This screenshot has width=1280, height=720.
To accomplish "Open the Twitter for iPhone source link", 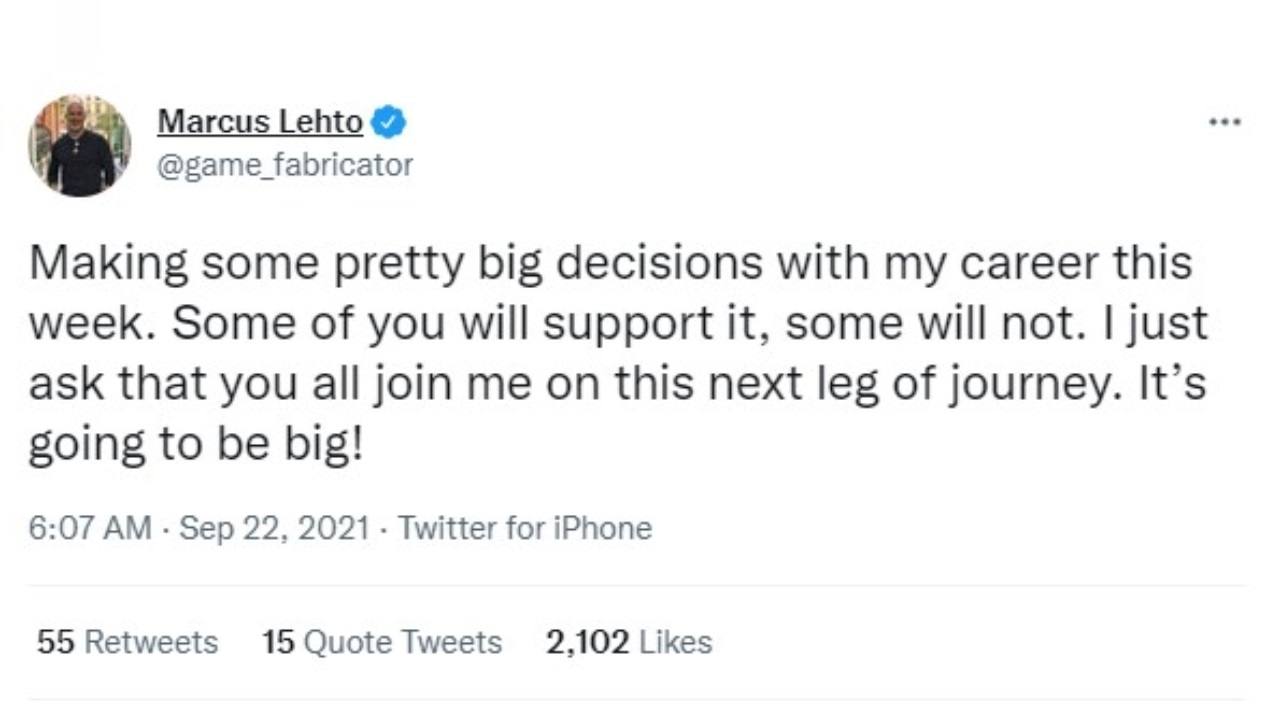I will click(x=525, y=527).
